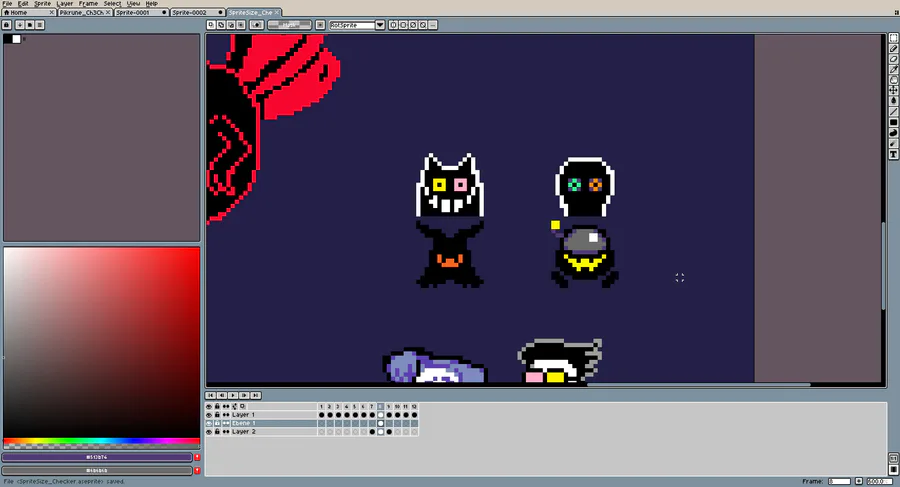Pick a color in the red saturation field
This screenshot has width=900, height=487.
102,342
